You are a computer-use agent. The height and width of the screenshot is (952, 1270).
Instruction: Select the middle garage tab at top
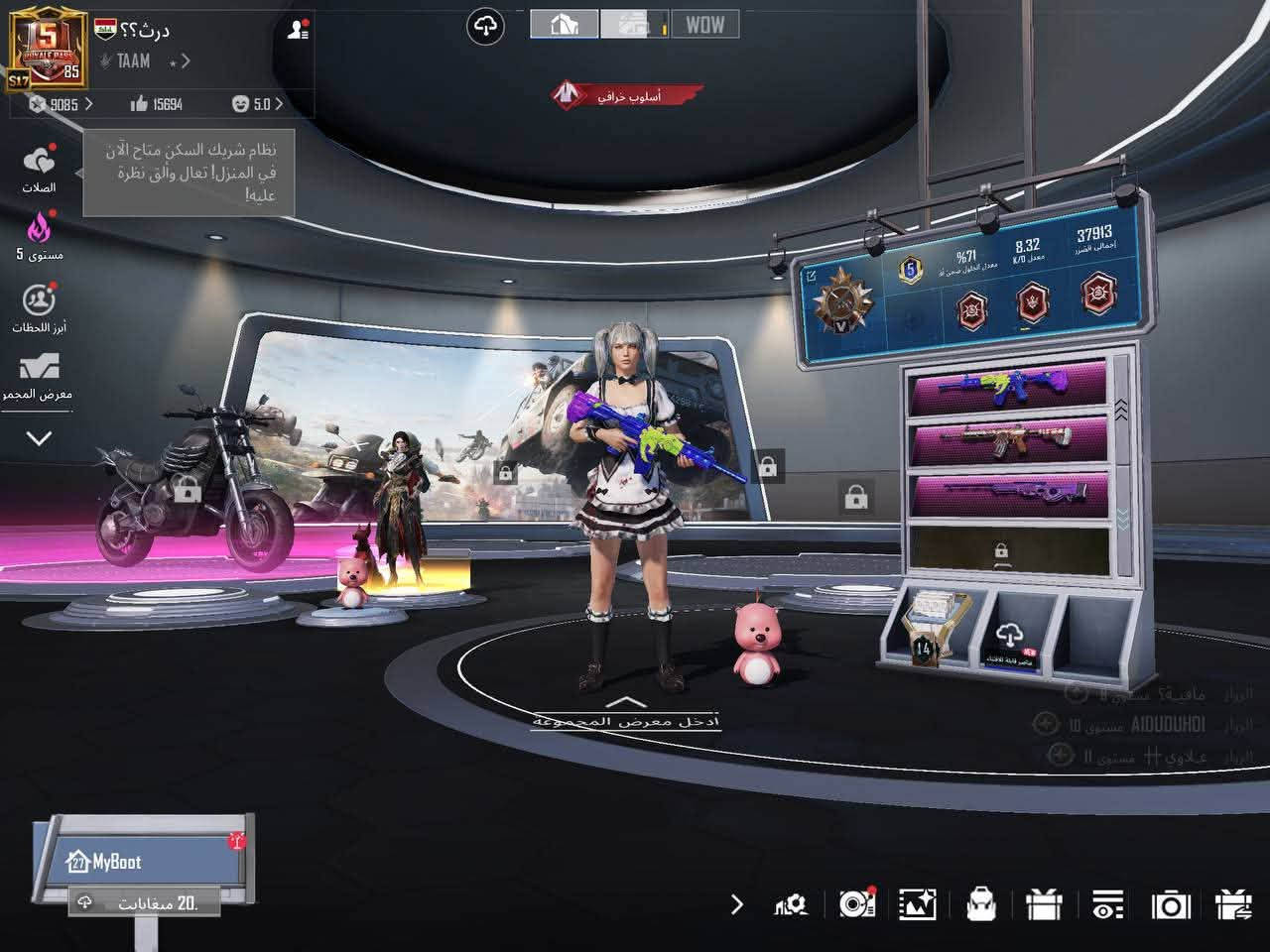tap(634, 24)
